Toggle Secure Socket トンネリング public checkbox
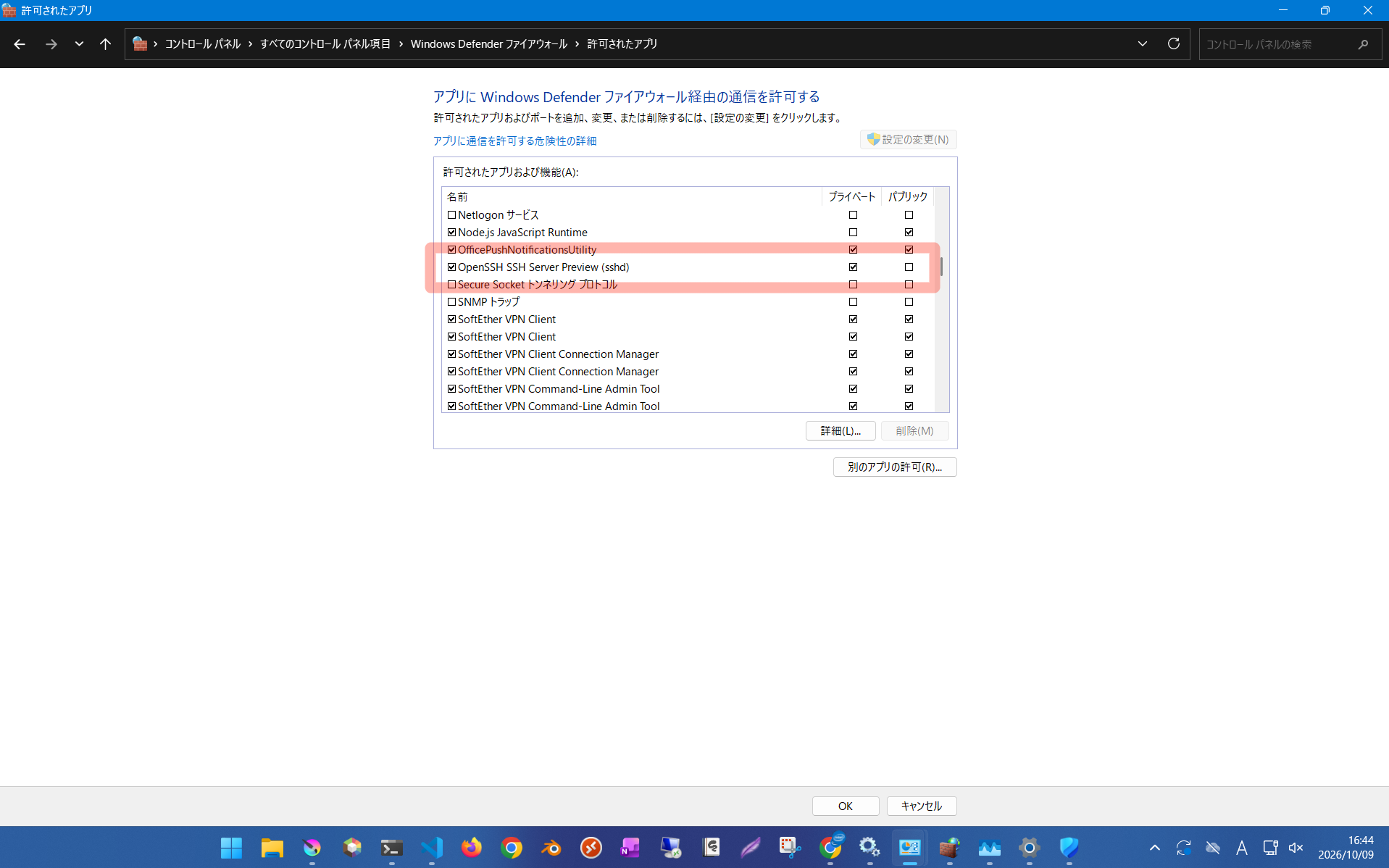The height and width of the screenshot is (868, 1389). click(x=909, y=285)
